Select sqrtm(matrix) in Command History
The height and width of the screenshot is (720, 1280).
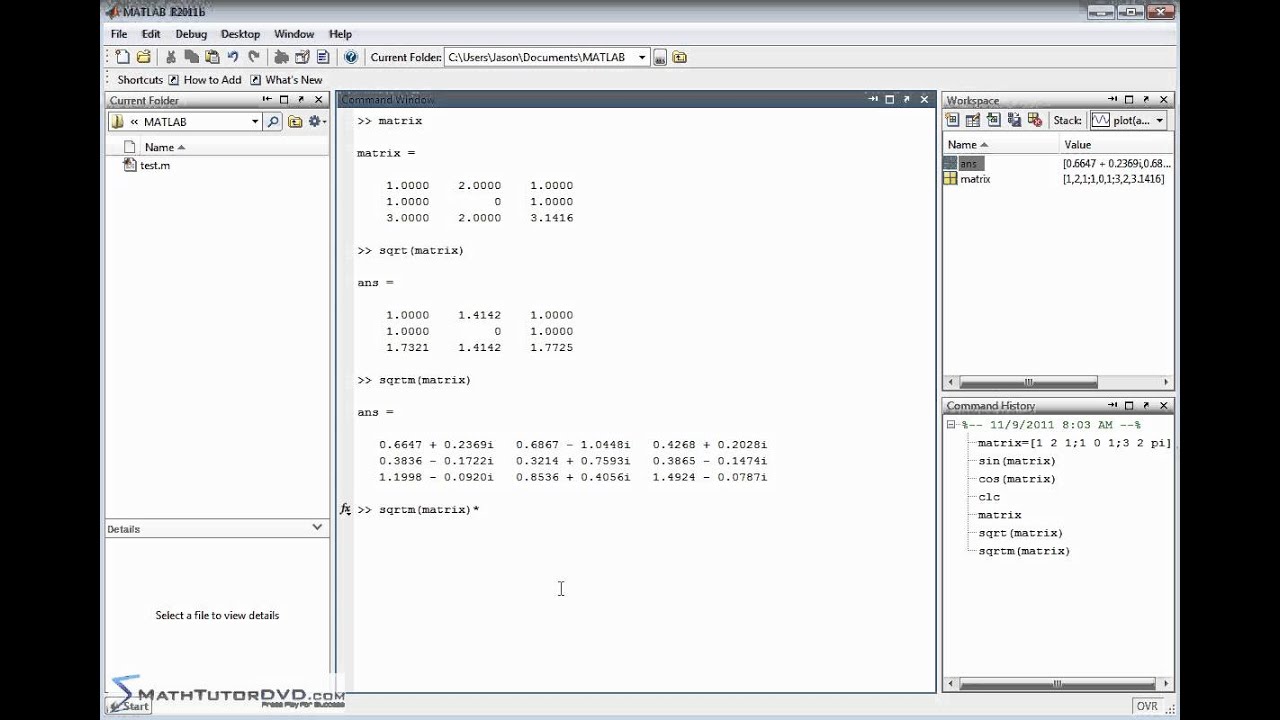point(1024,551)
